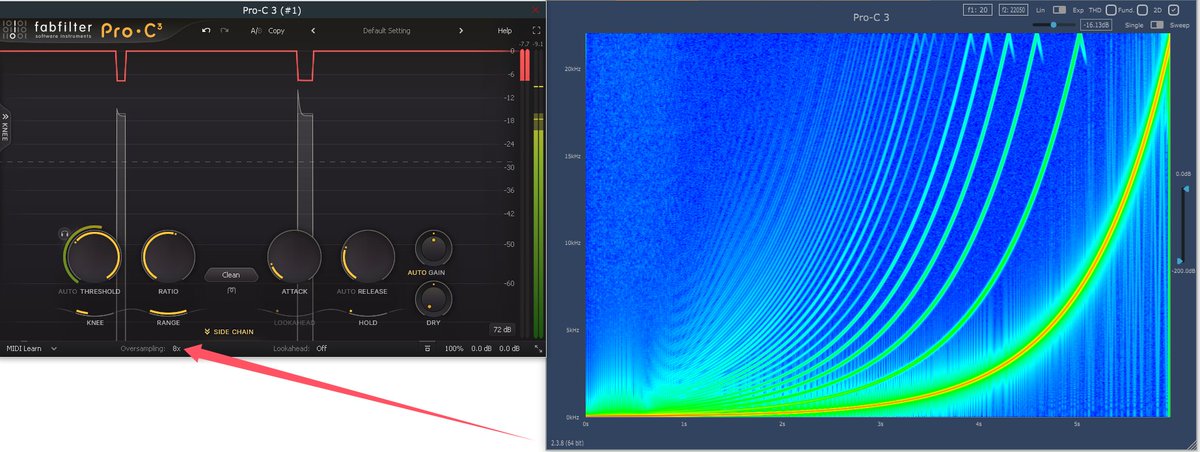Click the Threshold knob

(x=93, y=256)
